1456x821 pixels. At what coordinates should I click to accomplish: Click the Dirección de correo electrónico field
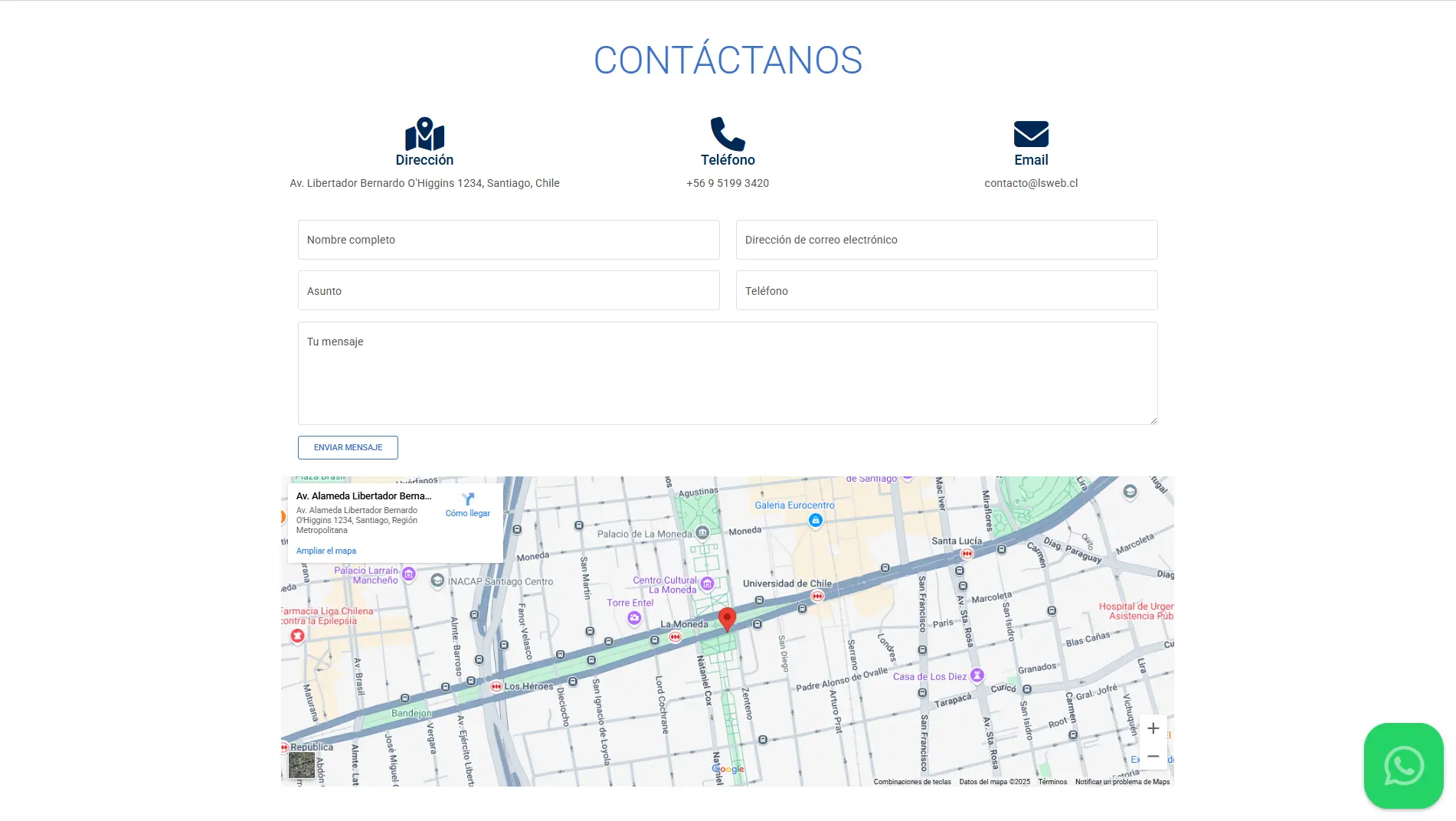coord(946,239)
